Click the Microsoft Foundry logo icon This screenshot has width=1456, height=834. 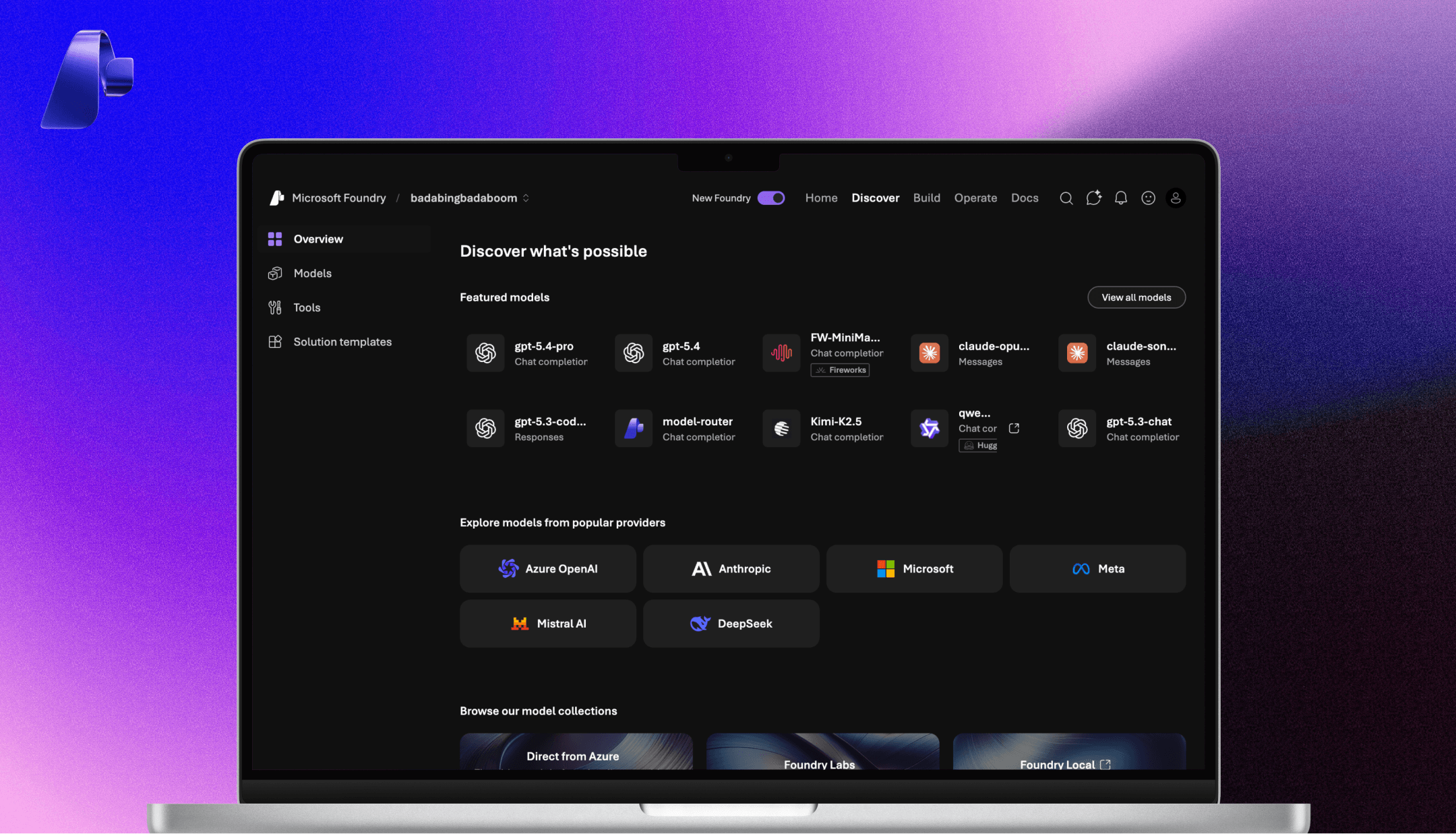(276, 198)
